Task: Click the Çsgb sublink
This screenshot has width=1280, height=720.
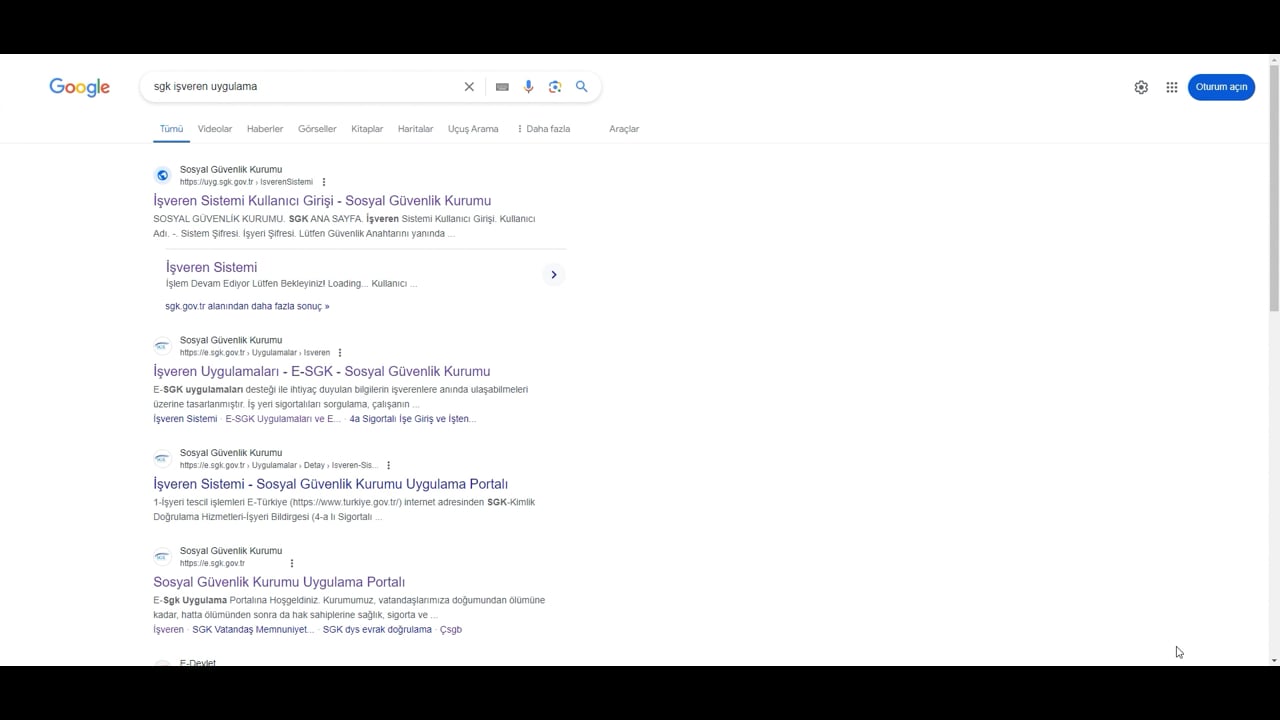Action: tap(451, 630)
